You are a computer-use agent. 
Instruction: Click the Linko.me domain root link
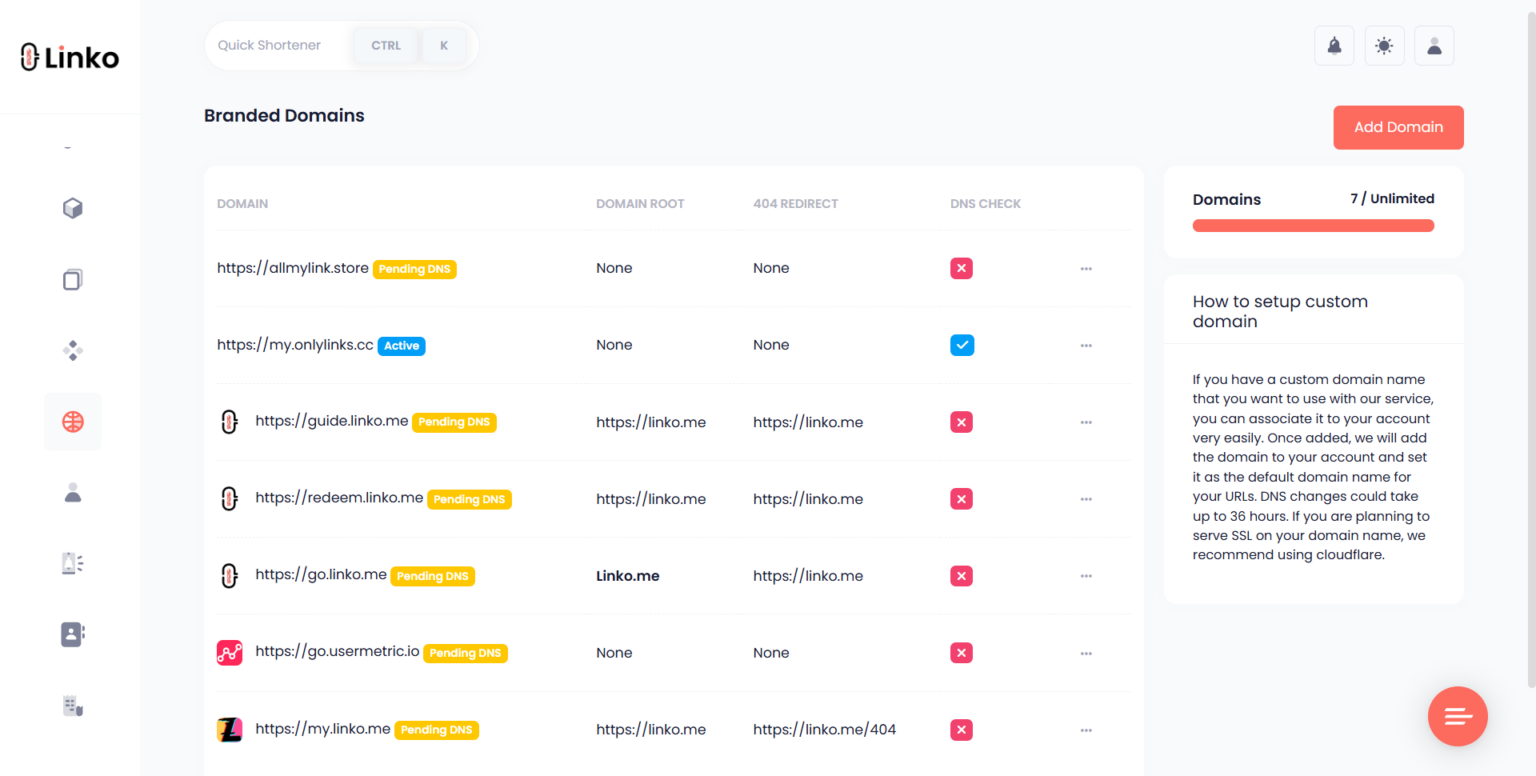pyautogui.click(x=628, y=576)
